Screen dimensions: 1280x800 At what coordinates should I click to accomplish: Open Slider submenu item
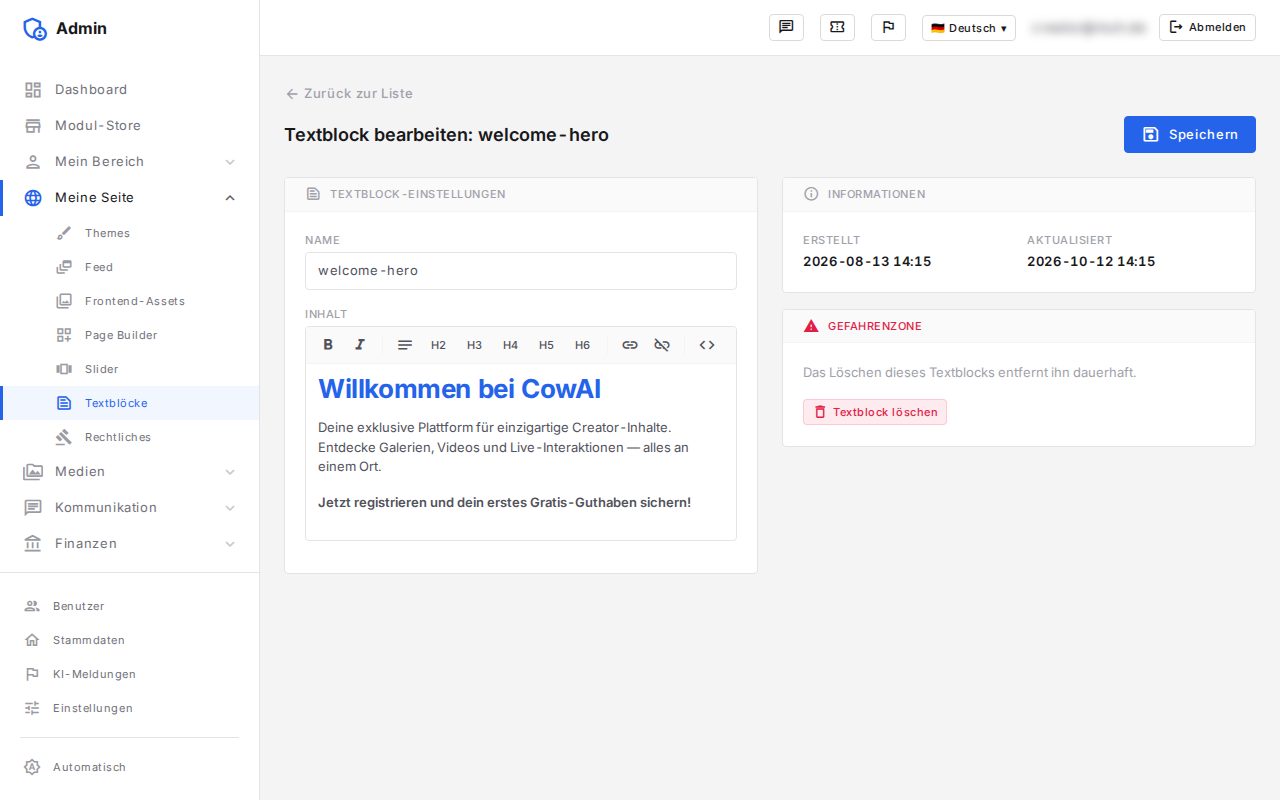click(x=130, y=369)
